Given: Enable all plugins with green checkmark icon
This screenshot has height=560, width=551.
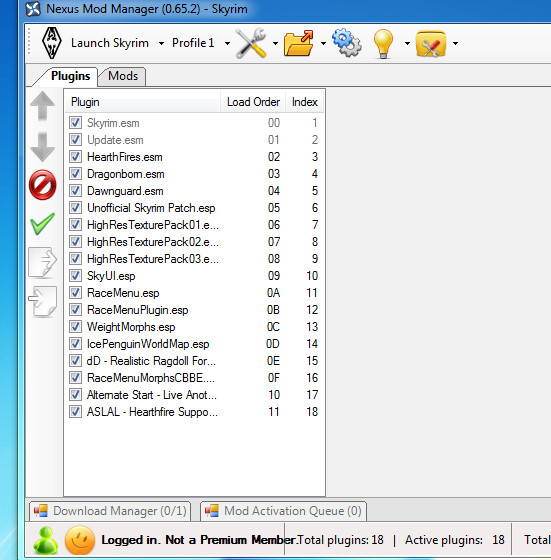Looking at the screenshot, I should coord(42,224).
